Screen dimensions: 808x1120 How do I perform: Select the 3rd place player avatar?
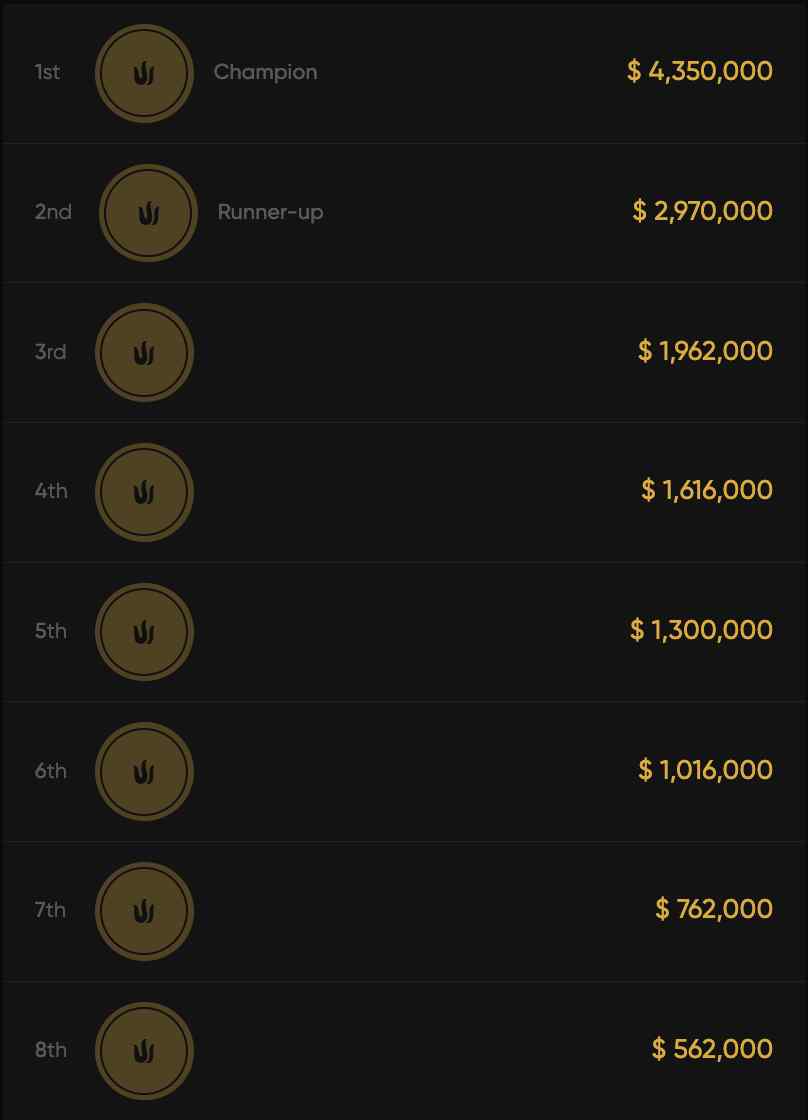(x=144, y=352)
